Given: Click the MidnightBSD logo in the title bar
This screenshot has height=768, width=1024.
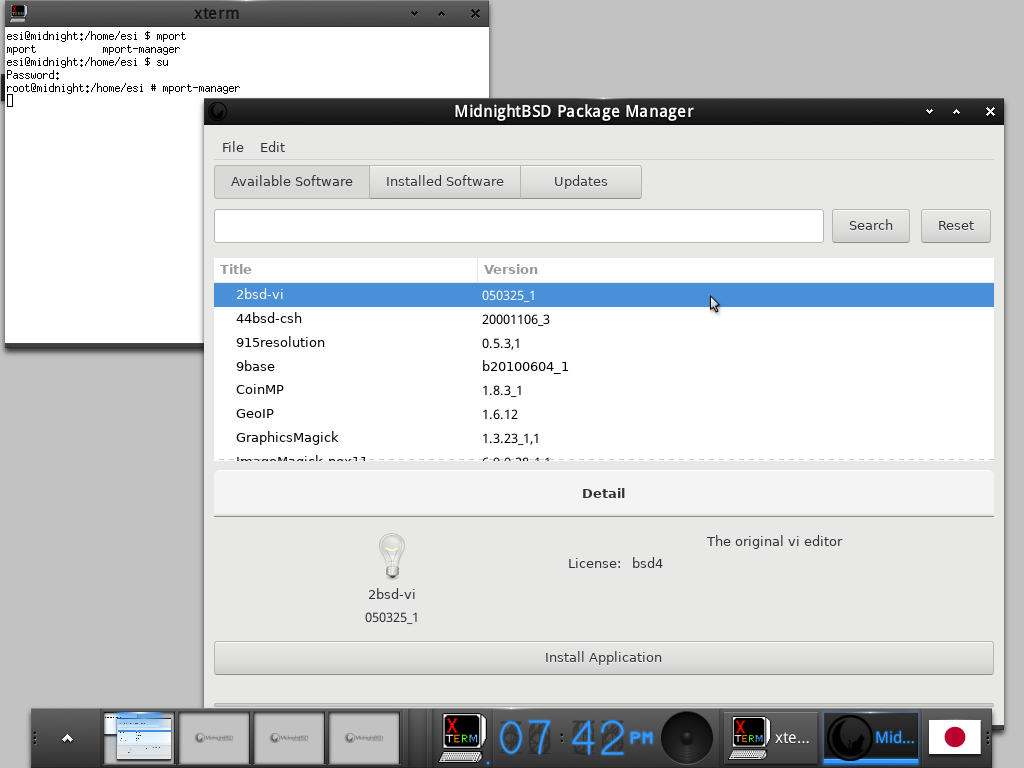Looking at the screenshot, I should click(x=217, y=111).
